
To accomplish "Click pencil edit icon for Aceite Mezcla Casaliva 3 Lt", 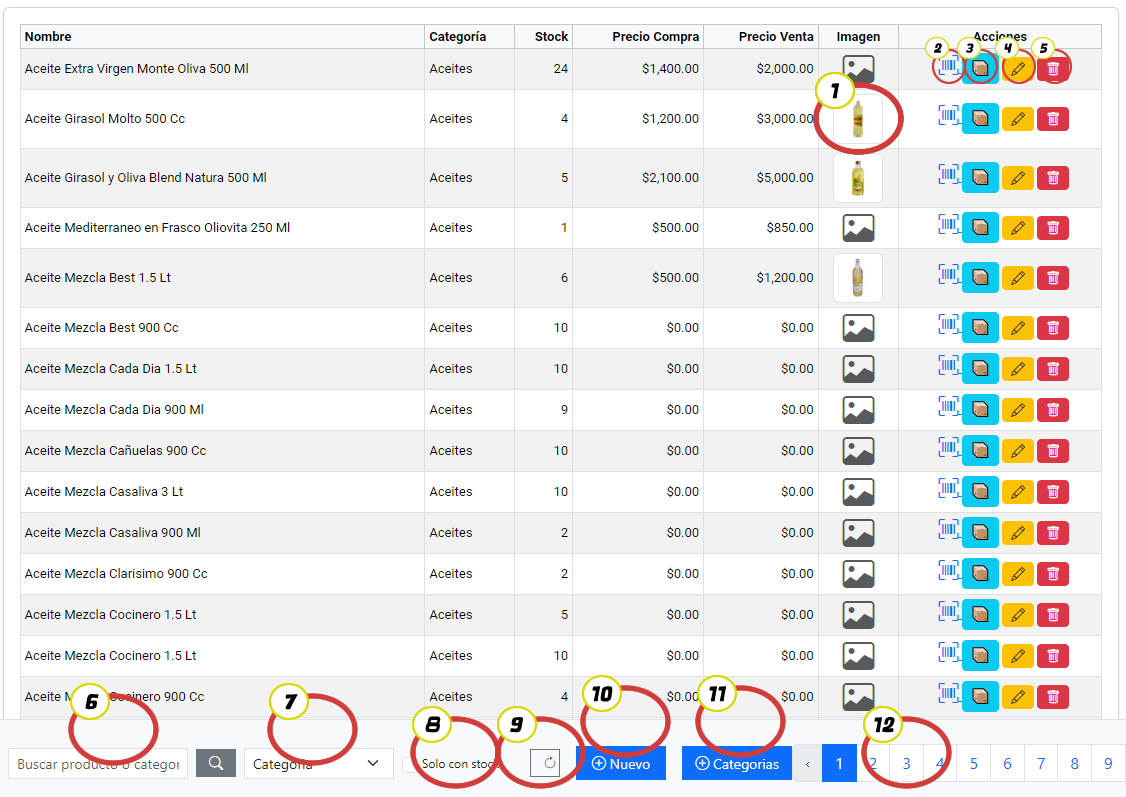I will [1017, 492].
